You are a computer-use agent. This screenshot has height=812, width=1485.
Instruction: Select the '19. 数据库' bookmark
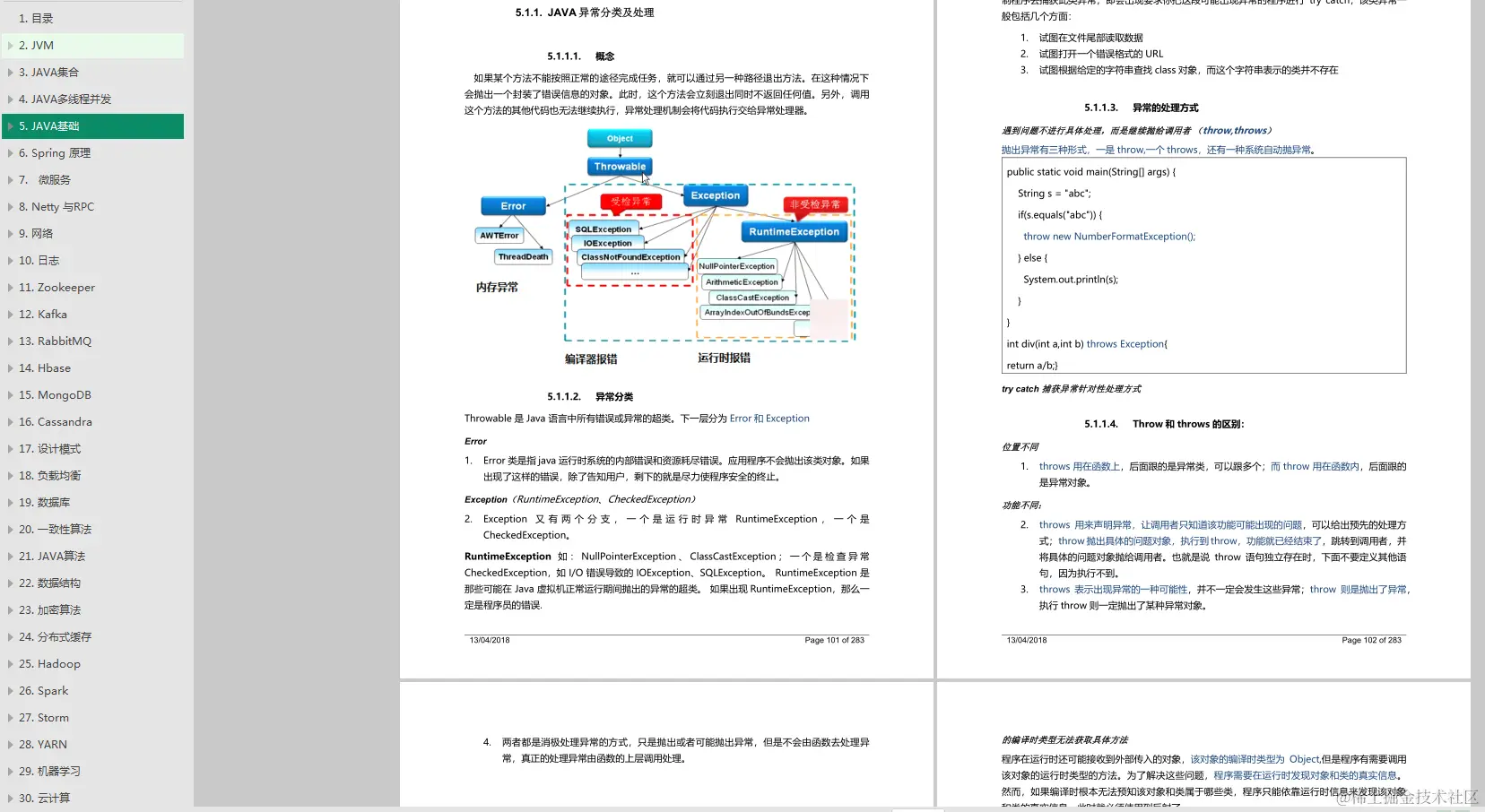(x=44, y=502)
